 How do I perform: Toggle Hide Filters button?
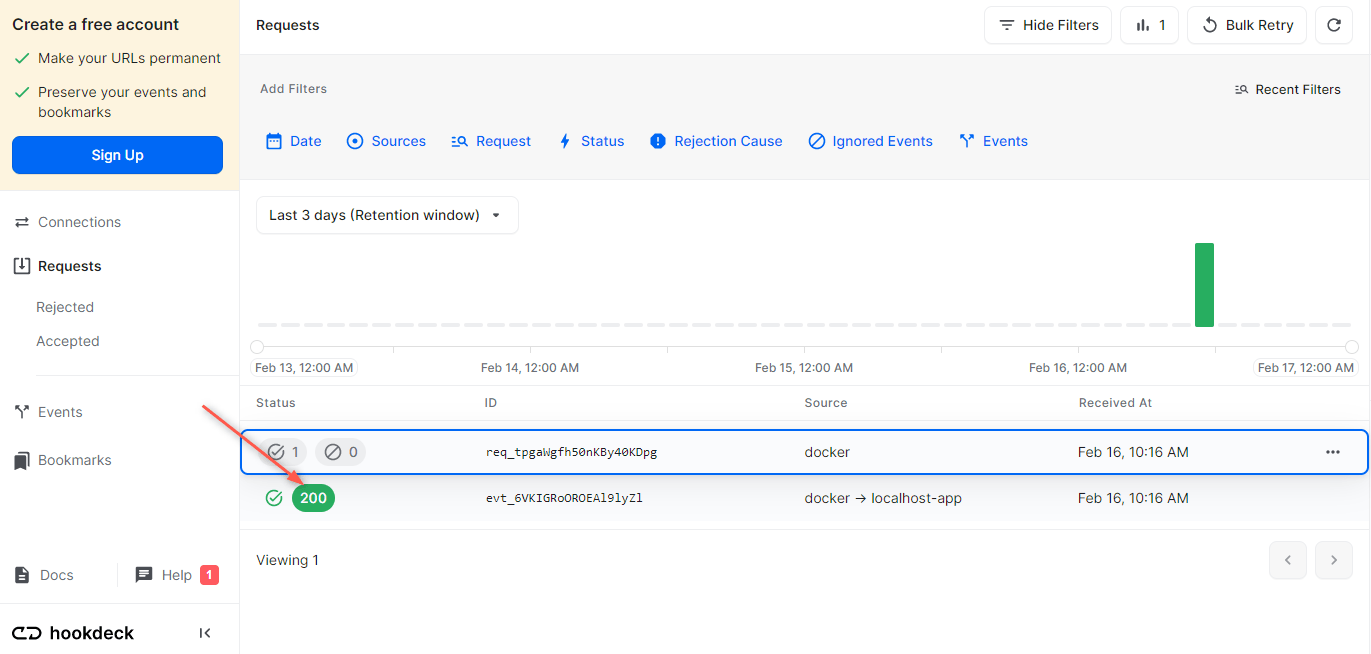pyautogui.click(x=1048, y=26)
